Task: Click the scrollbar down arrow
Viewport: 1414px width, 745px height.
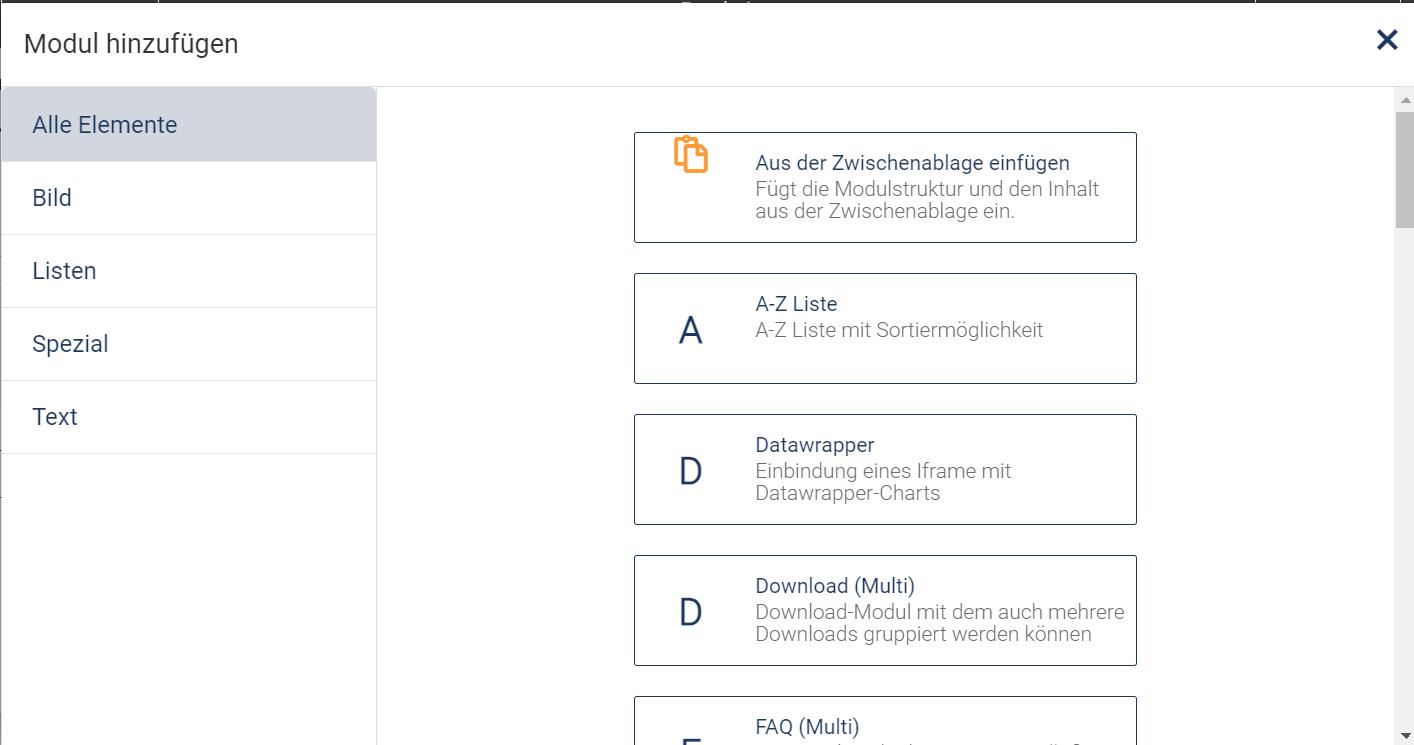Action: click(1405, 736)
